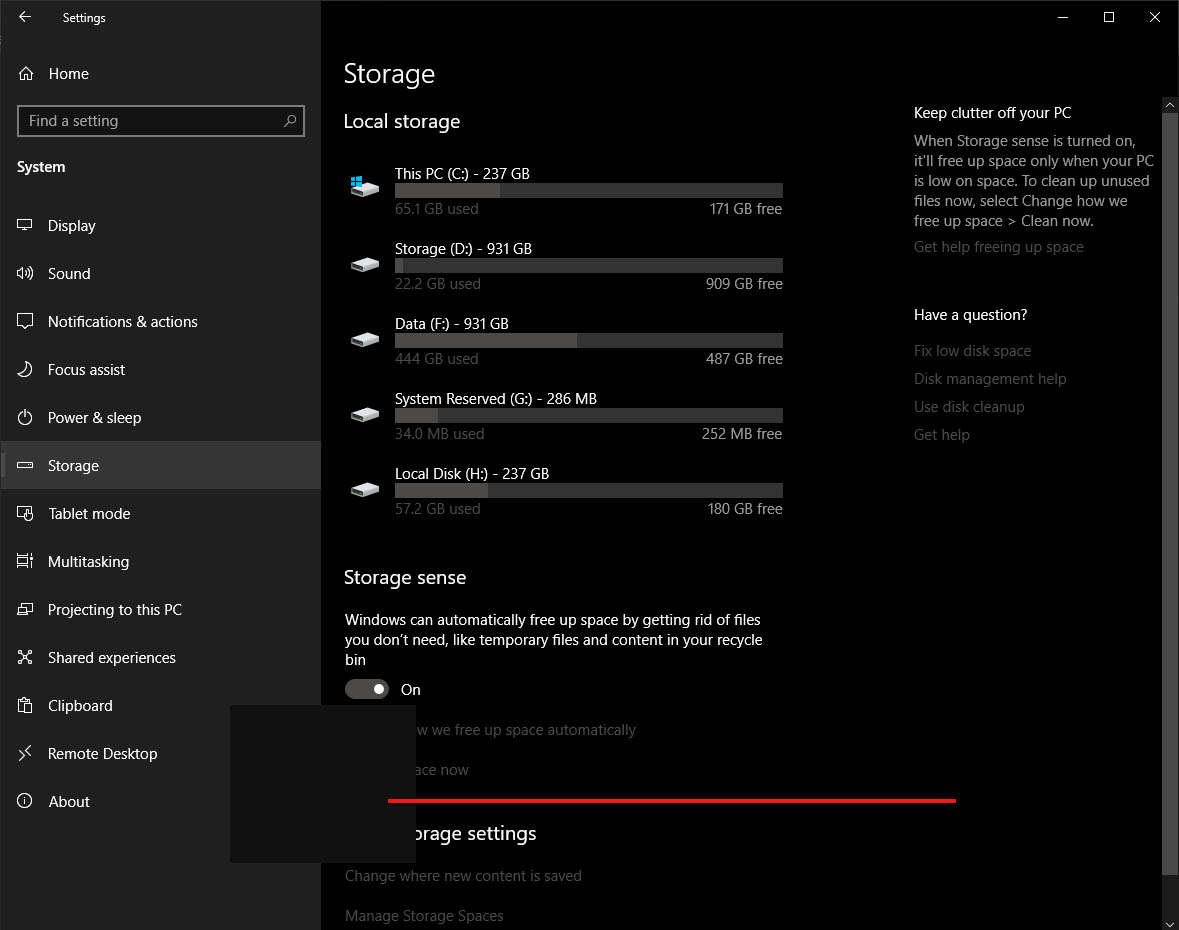1179x930 pixels.
Task: Click the Storage (D:) usage bar
Action: coord(589,265)
